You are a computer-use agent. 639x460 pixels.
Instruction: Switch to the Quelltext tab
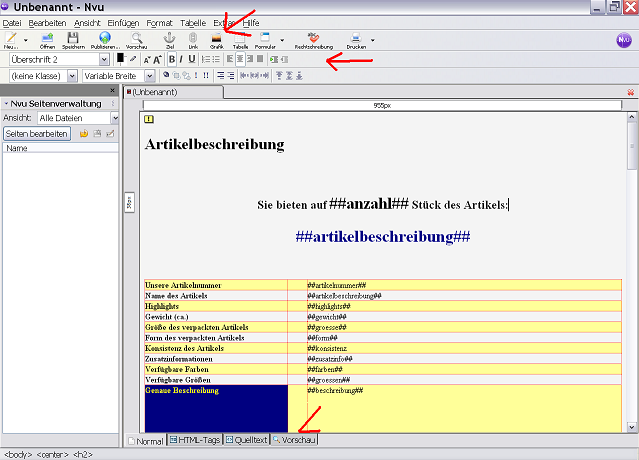click(x=246, y=440)
